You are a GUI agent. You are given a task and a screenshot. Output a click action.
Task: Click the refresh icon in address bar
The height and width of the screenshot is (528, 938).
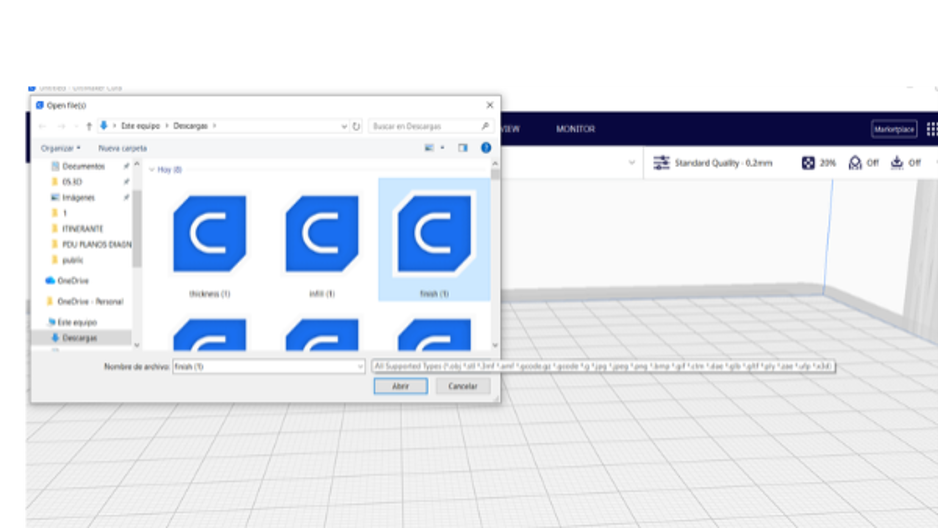357,126
